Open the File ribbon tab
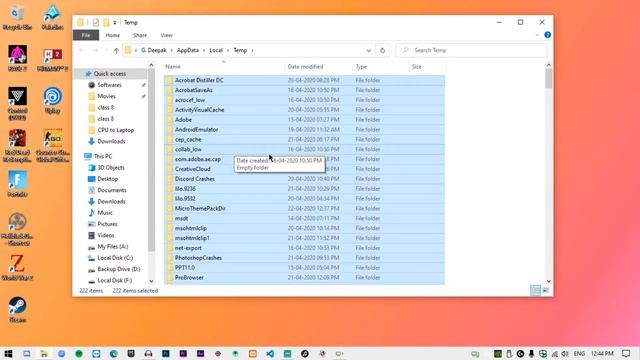Viewport: 640px width, 360px height. (x=86, y=36)
